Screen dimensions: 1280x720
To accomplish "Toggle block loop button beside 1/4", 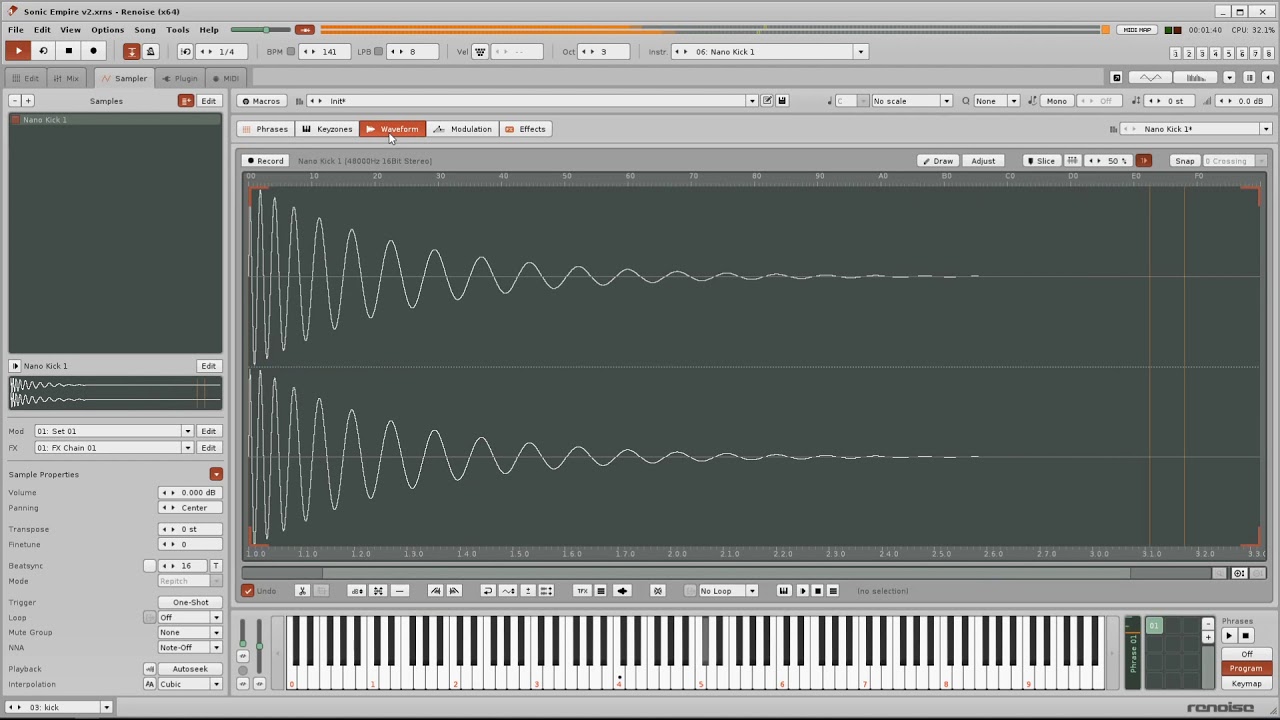I will coord(186,51).
